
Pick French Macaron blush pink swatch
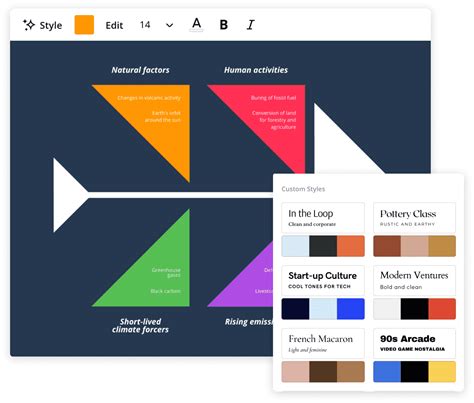click(x=295, y=371)
